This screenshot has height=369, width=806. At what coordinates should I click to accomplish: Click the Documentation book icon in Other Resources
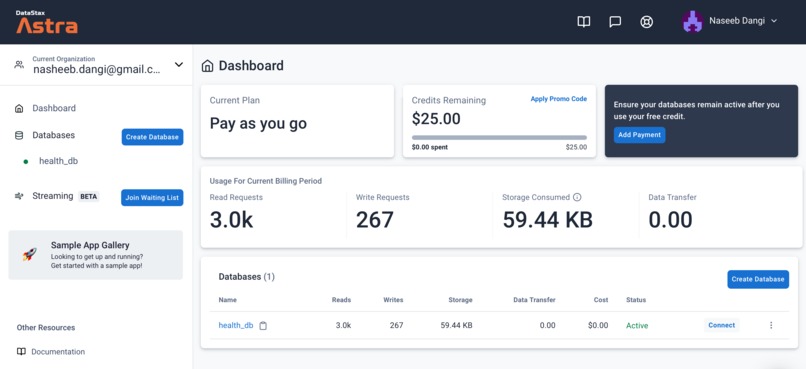(21, 352)
